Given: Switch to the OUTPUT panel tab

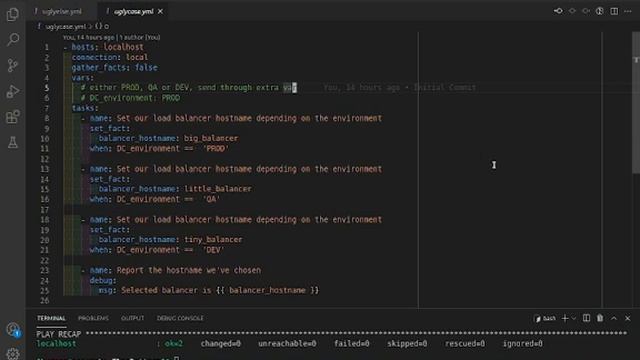Looking at the screenshot, I should click(132, 318).
